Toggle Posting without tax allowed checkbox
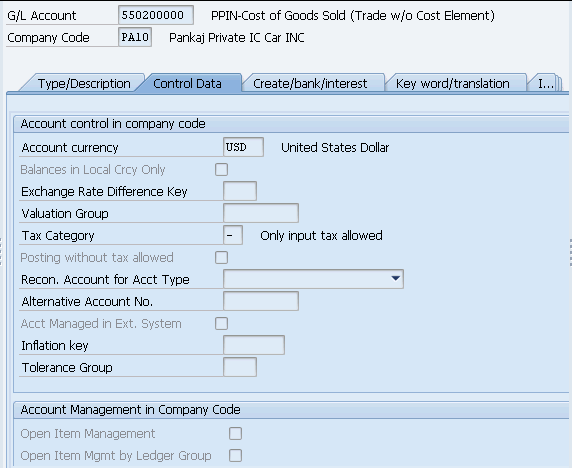 coord(221,258)
